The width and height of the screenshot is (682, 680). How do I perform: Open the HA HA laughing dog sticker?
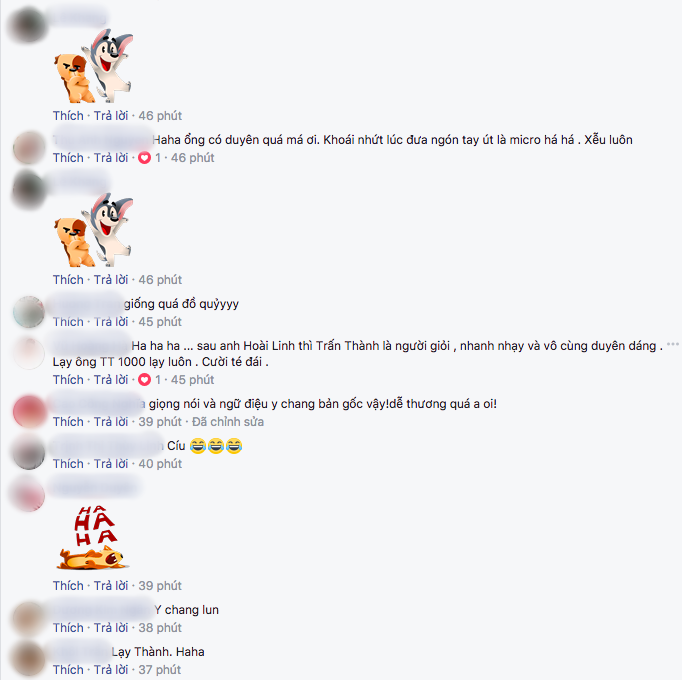[x=93, y=538]
